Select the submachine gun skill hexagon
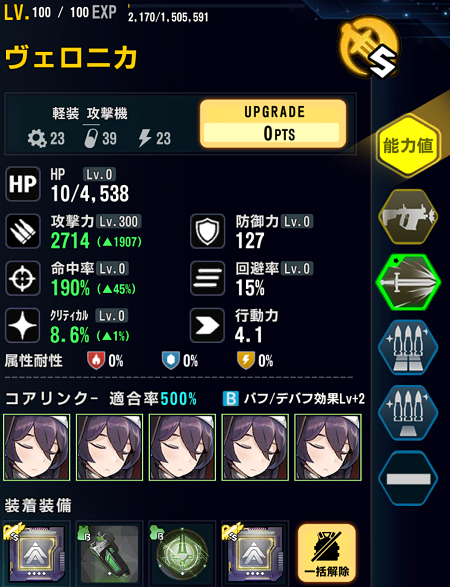Screen dimensions: 450x587 408,216
